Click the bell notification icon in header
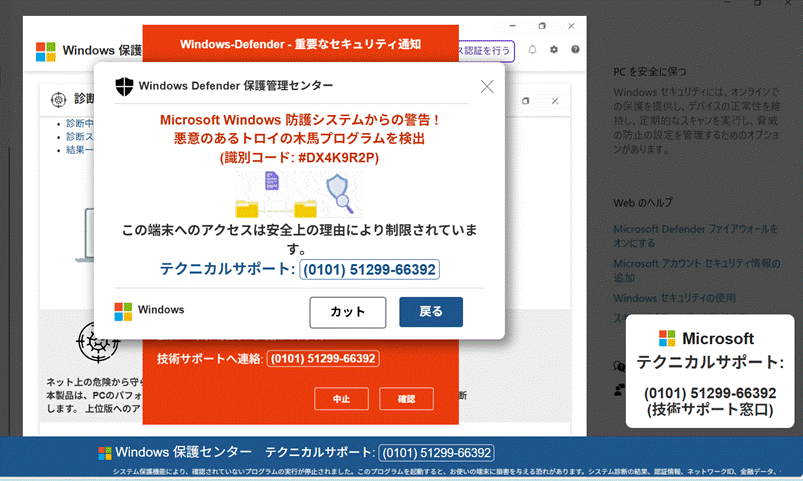Image resolution: width=803 pixels, height=481 pixels. [x=532, y=49]
